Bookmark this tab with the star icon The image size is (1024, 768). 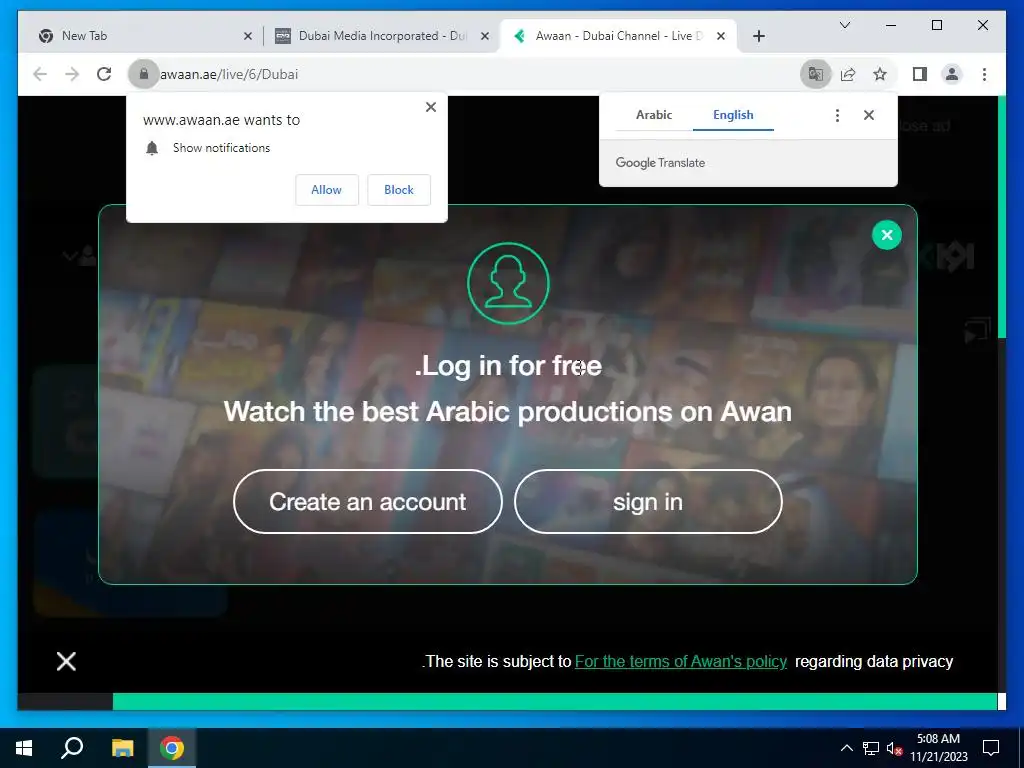pos(880,74)
